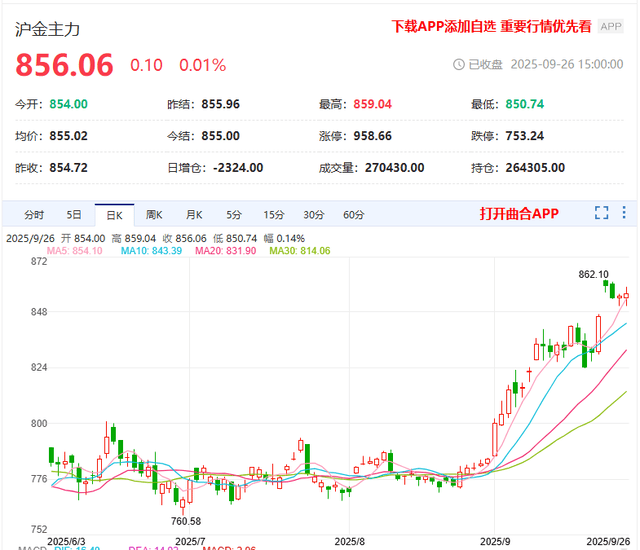Switch to the 分时 tab
The image size is (640, 550).
tap(34, 215)
